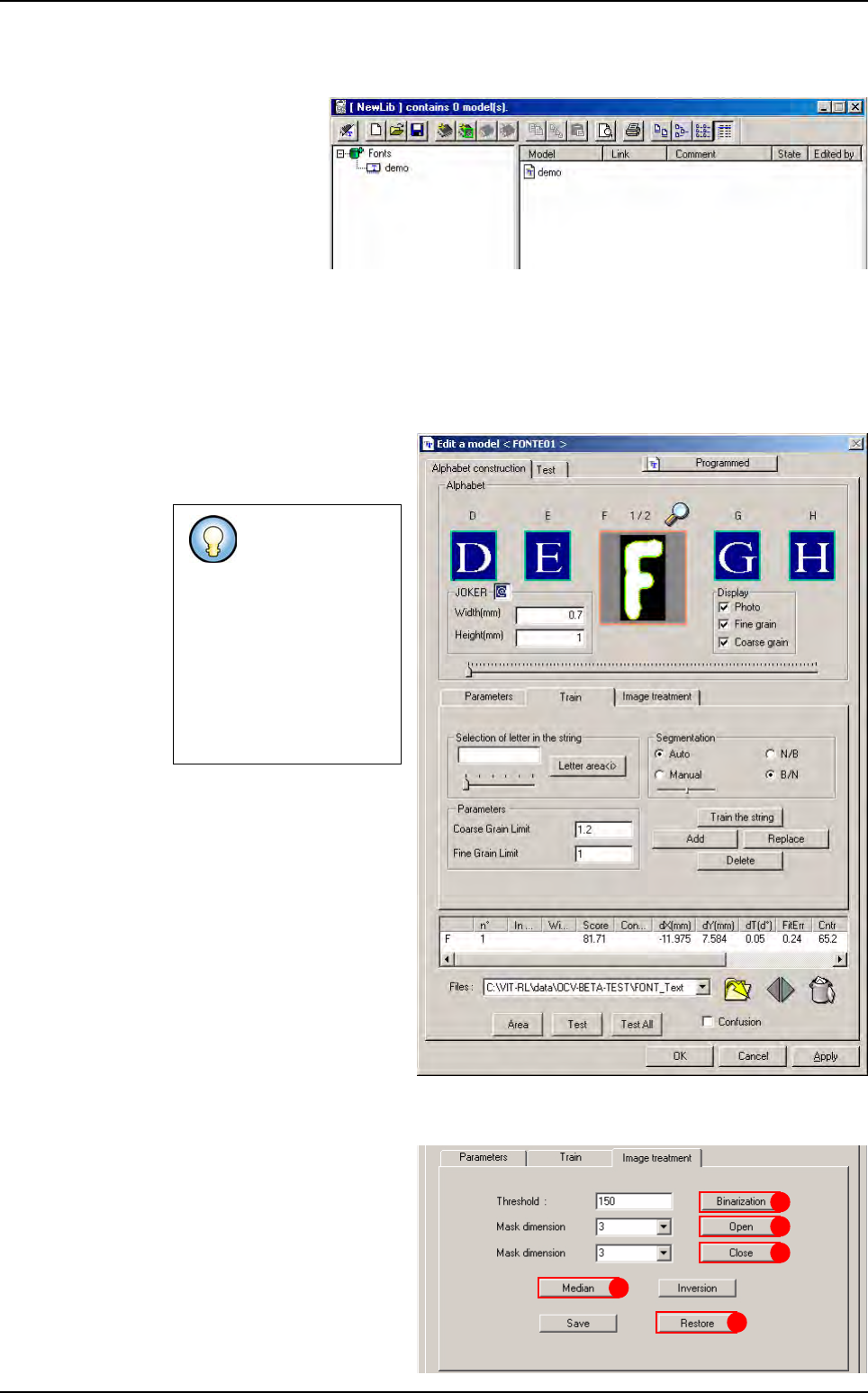Click the Test All button
The width and height of the screenshot is (868, 1393).
click(637, 1024)
